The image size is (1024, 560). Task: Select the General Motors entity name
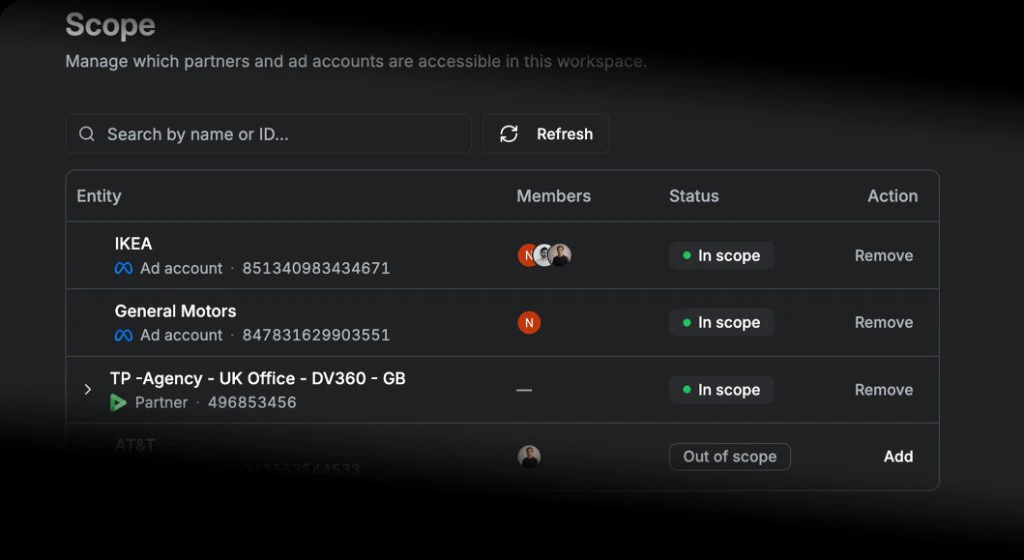click(175, 311)
